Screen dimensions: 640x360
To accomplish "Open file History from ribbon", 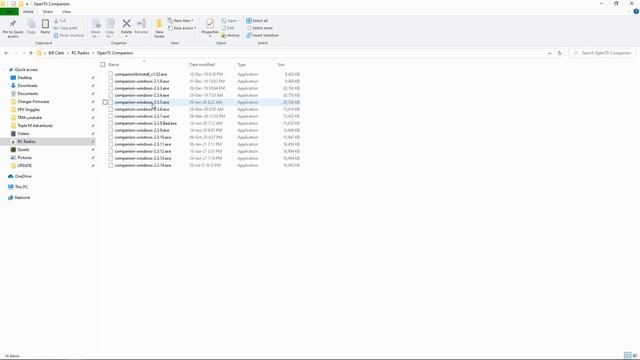I will pyautogui.click(x=230, y=36).
